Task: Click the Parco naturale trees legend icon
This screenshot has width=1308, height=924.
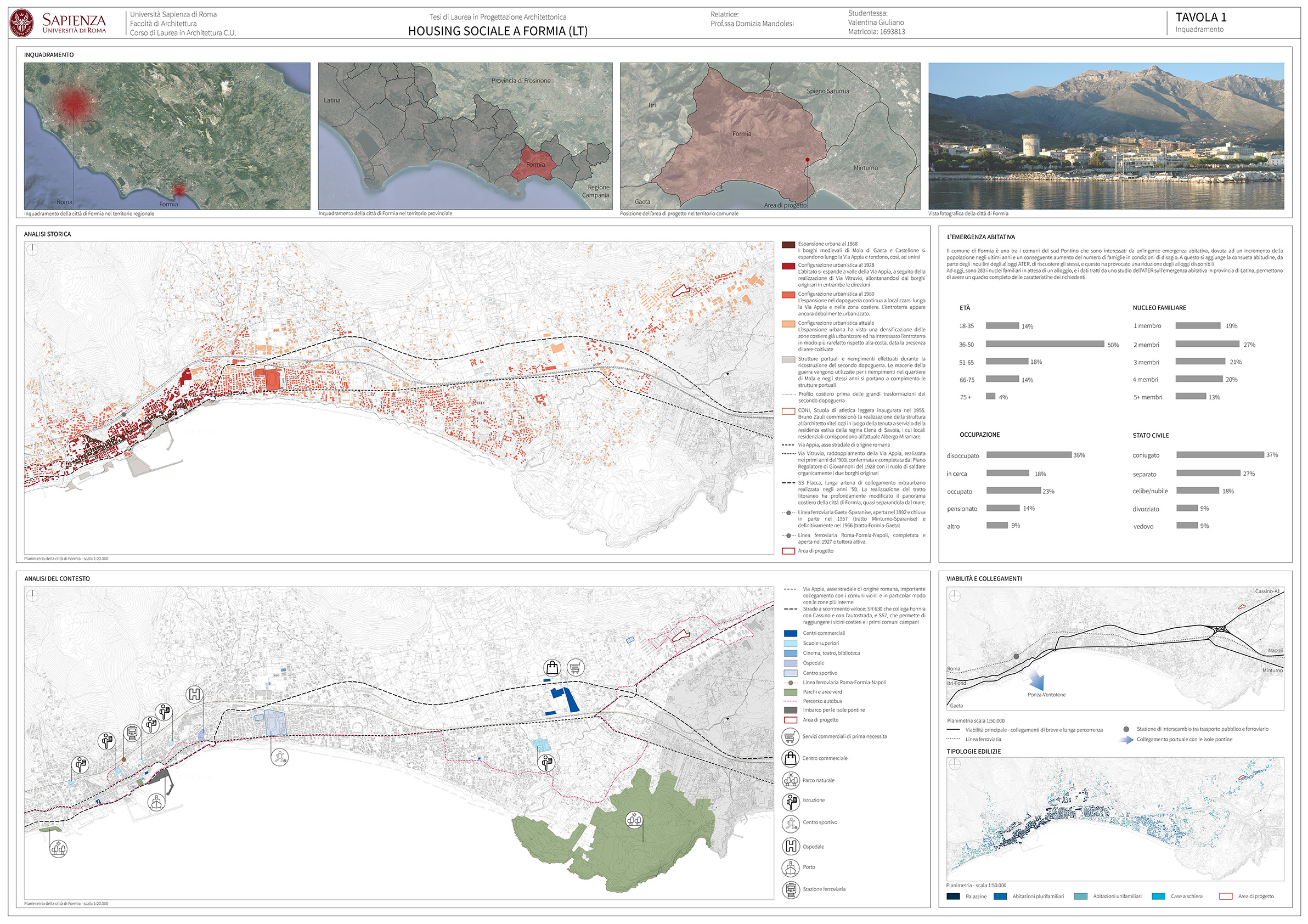Action: tap(790, 780)
